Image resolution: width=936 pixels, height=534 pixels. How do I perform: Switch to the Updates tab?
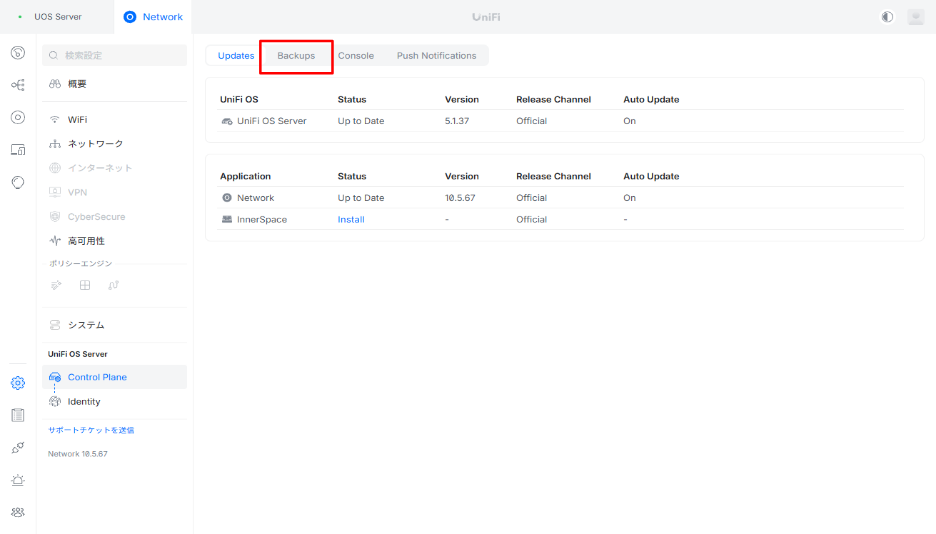[236, 55]
